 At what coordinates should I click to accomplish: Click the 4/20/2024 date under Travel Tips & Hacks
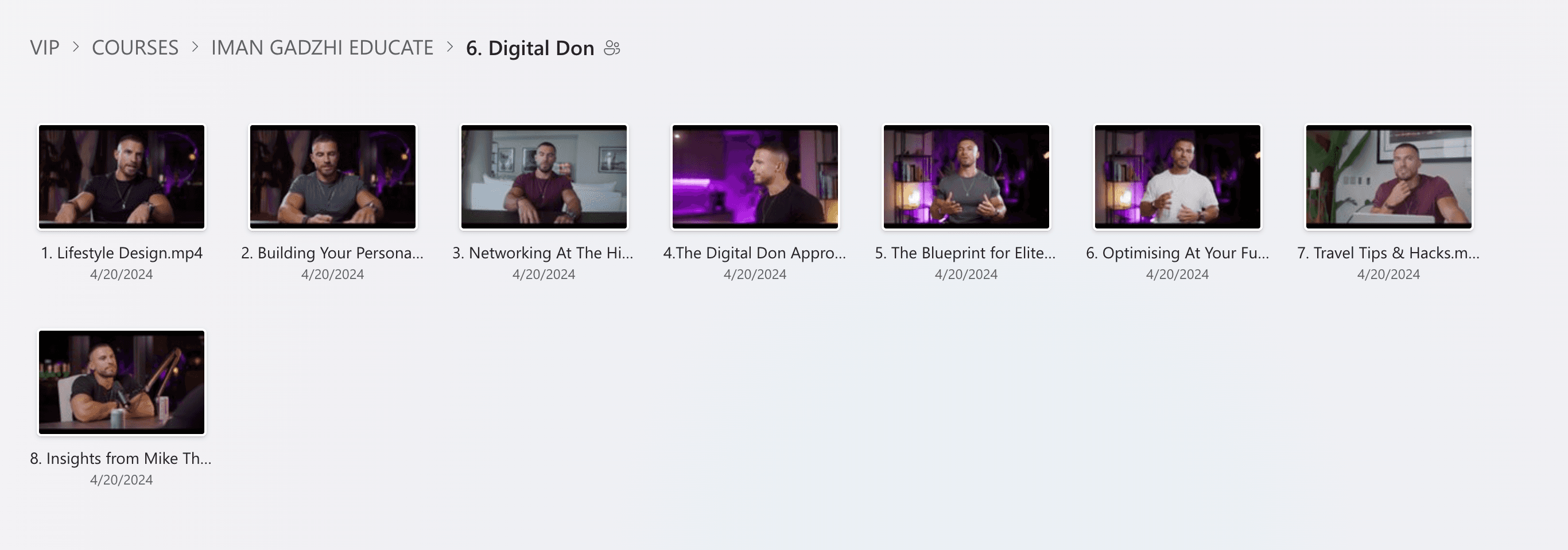tap(1388, 274)
